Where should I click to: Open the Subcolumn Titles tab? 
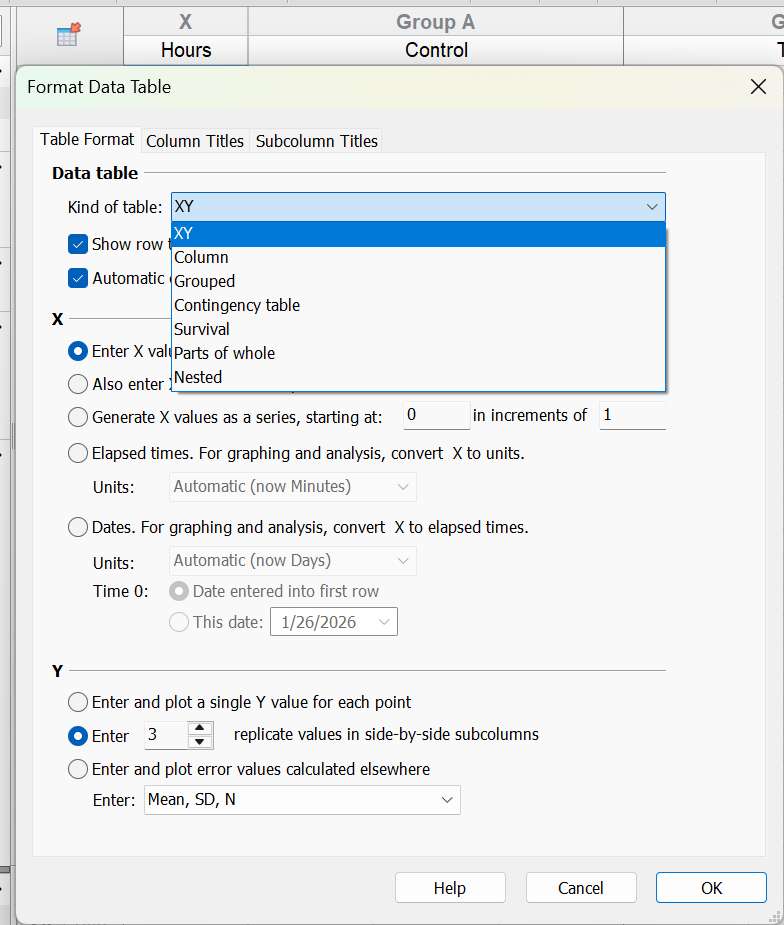point(316,141)
